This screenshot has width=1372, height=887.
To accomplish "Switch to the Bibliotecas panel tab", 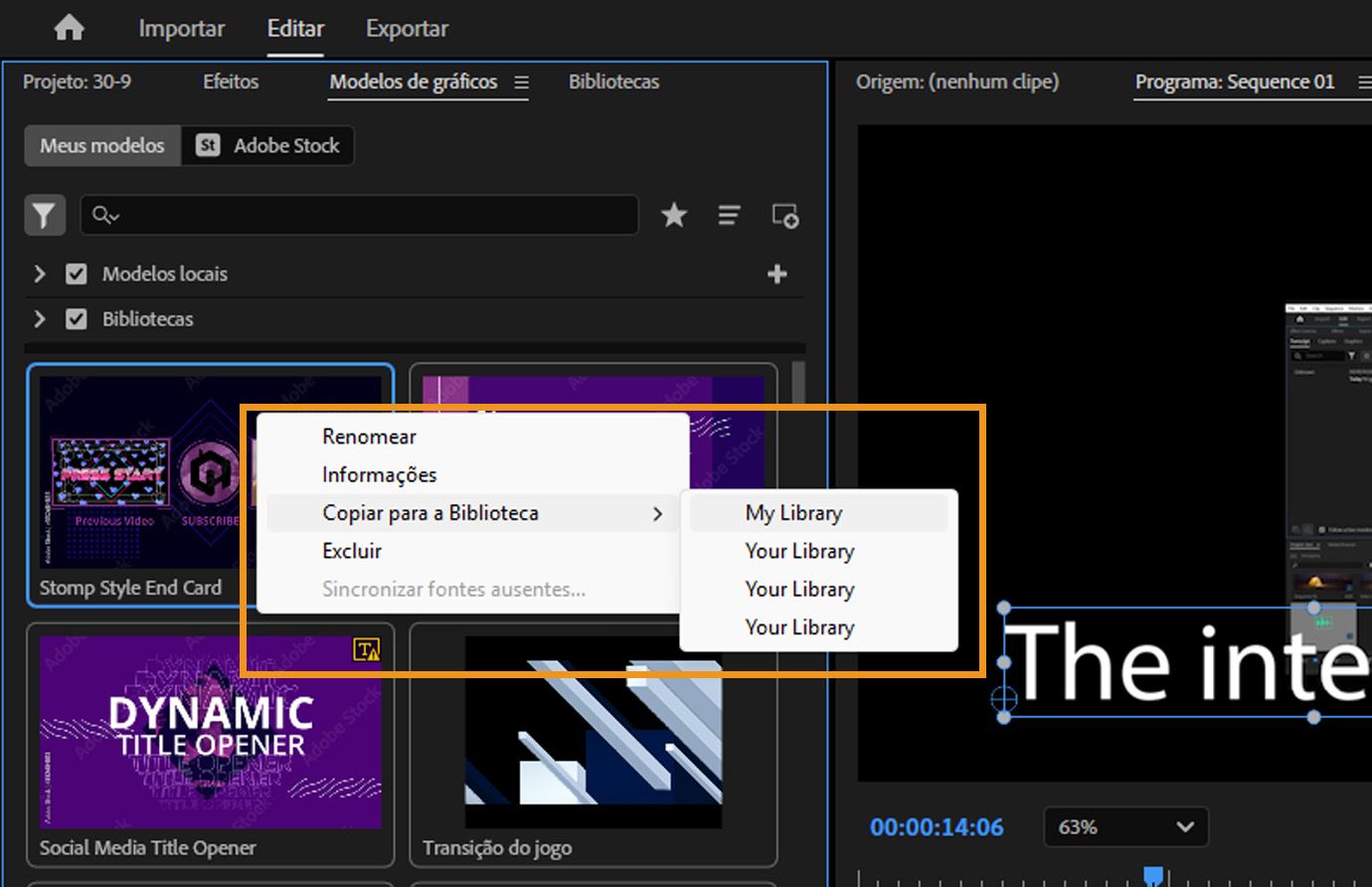I will [x=613, y=82].
